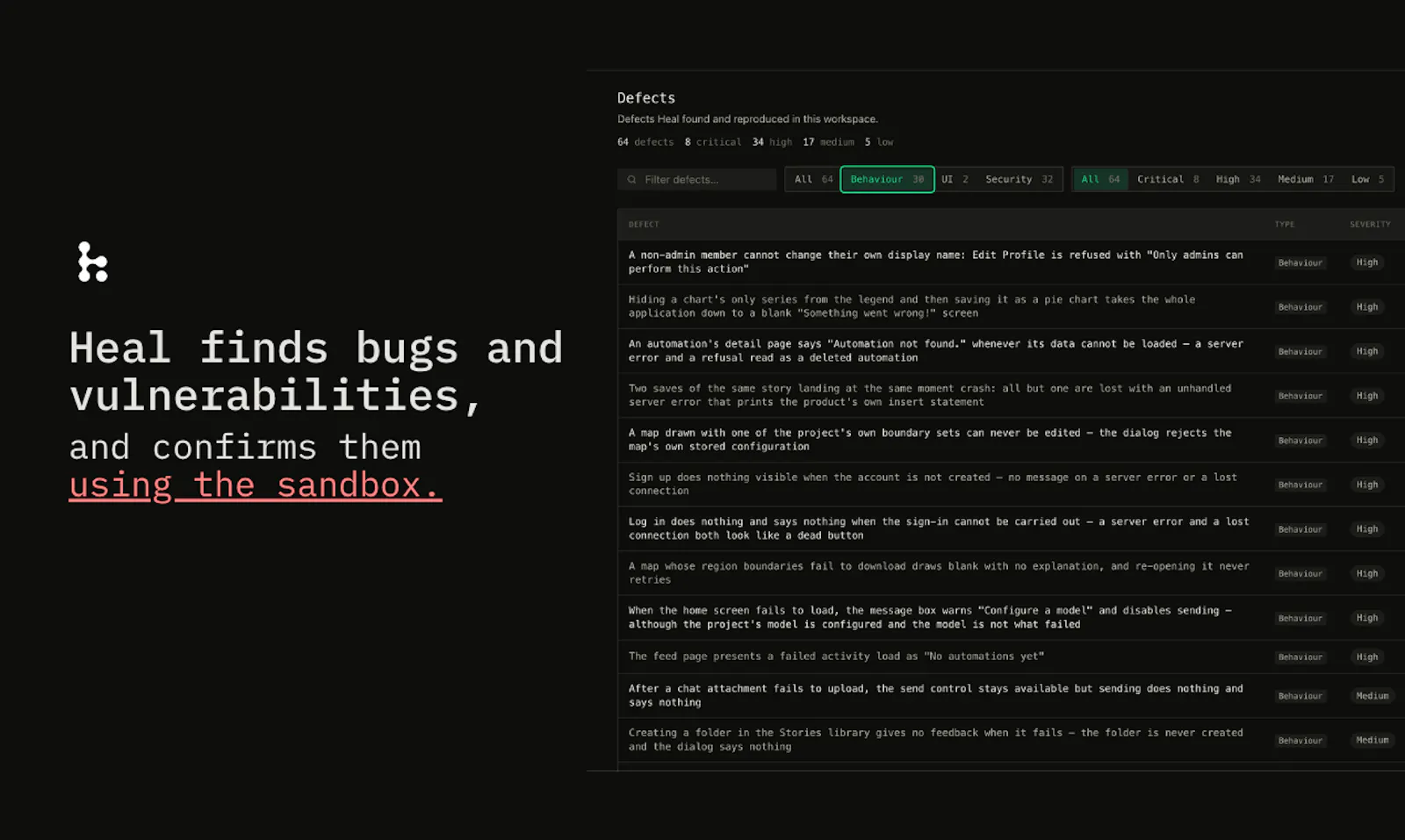Click Medium badge on the Stories folder row
1405x840 pixels.
[1373, 740]
